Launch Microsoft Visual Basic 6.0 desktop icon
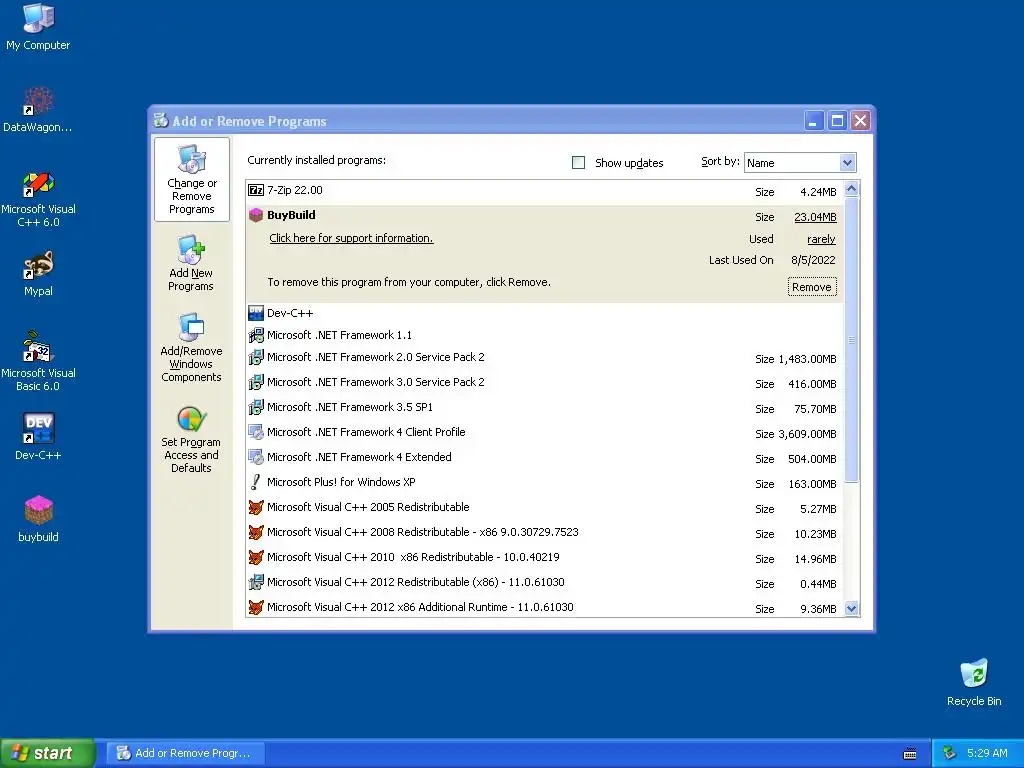This screenshot has width=1024, height=768. point(38,360)
